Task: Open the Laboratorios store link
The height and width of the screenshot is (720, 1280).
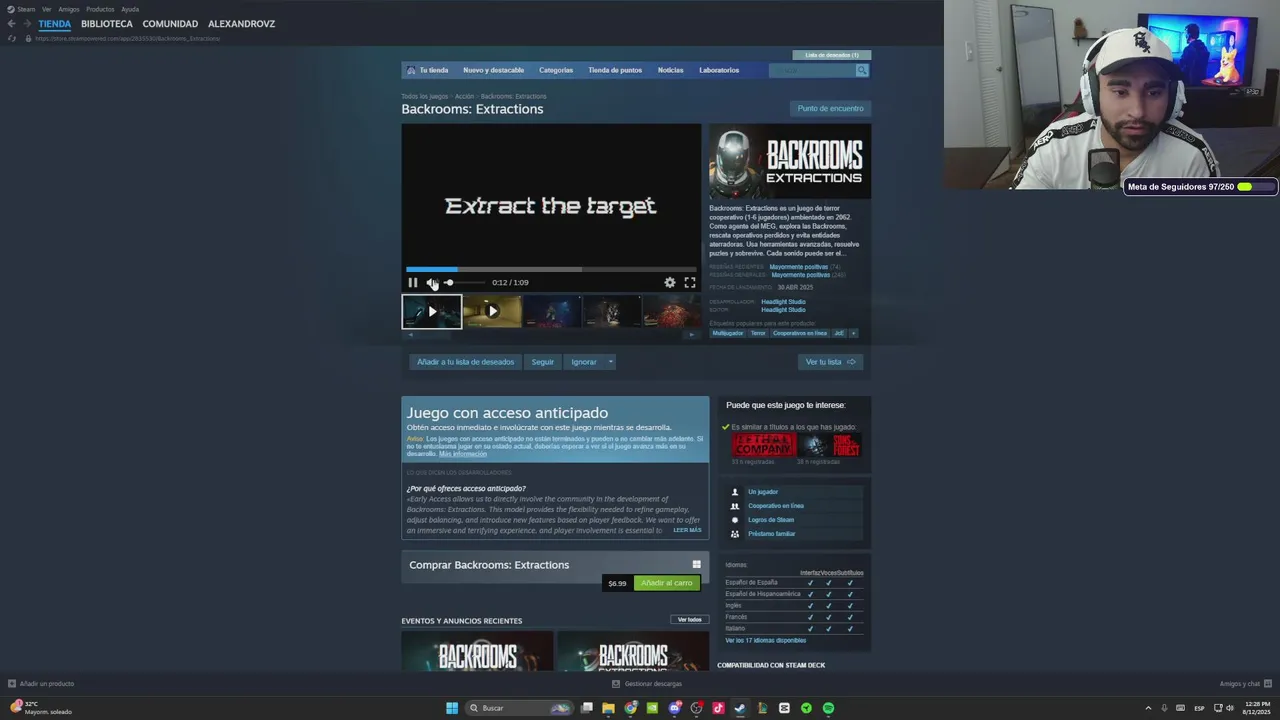Action: (719, 70)
